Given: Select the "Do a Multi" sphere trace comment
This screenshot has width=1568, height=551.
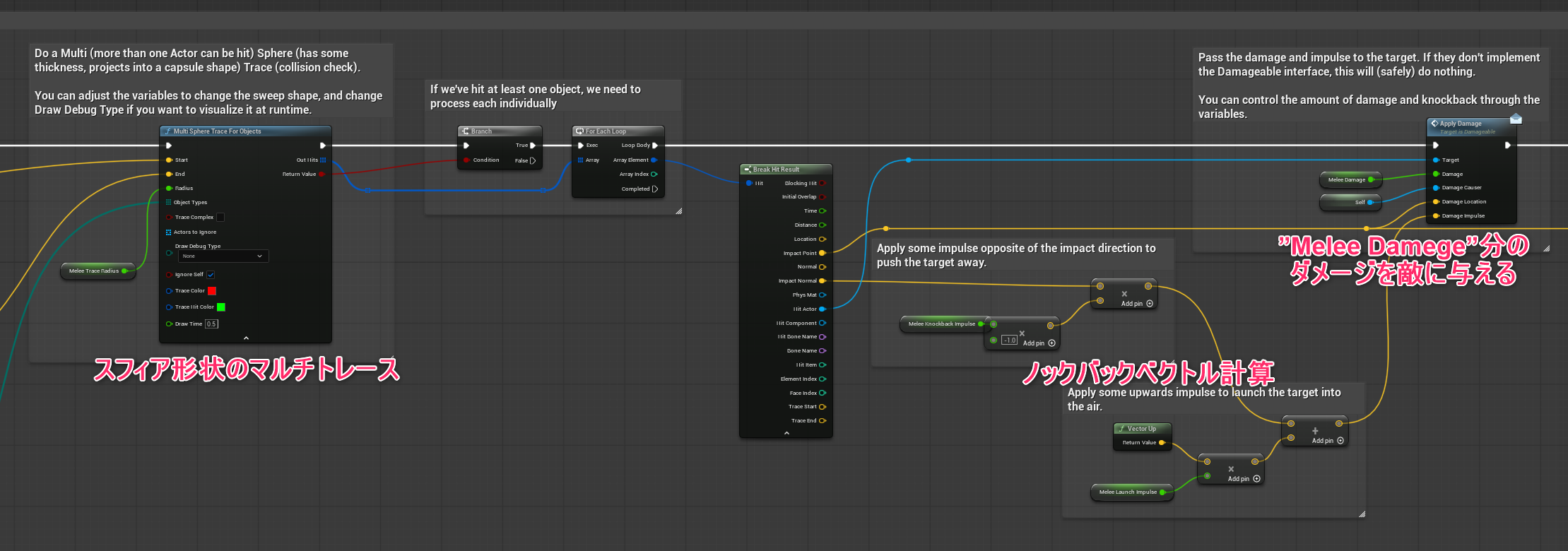Looking at the screenshot, I should (208, 81).
